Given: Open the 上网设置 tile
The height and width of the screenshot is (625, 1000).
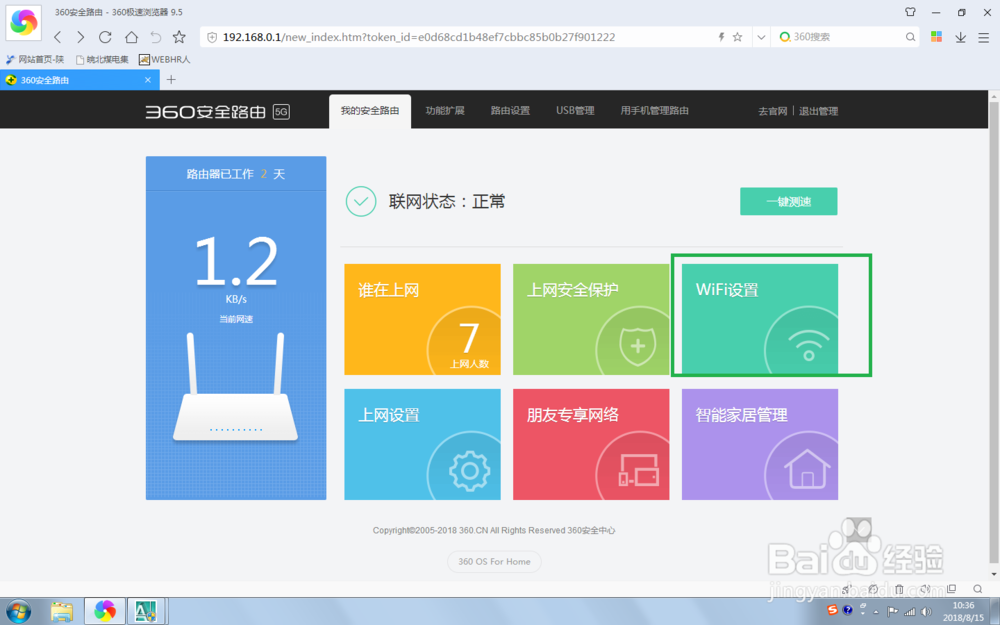Looking at the screenshot, I should [x=422, y=445].
